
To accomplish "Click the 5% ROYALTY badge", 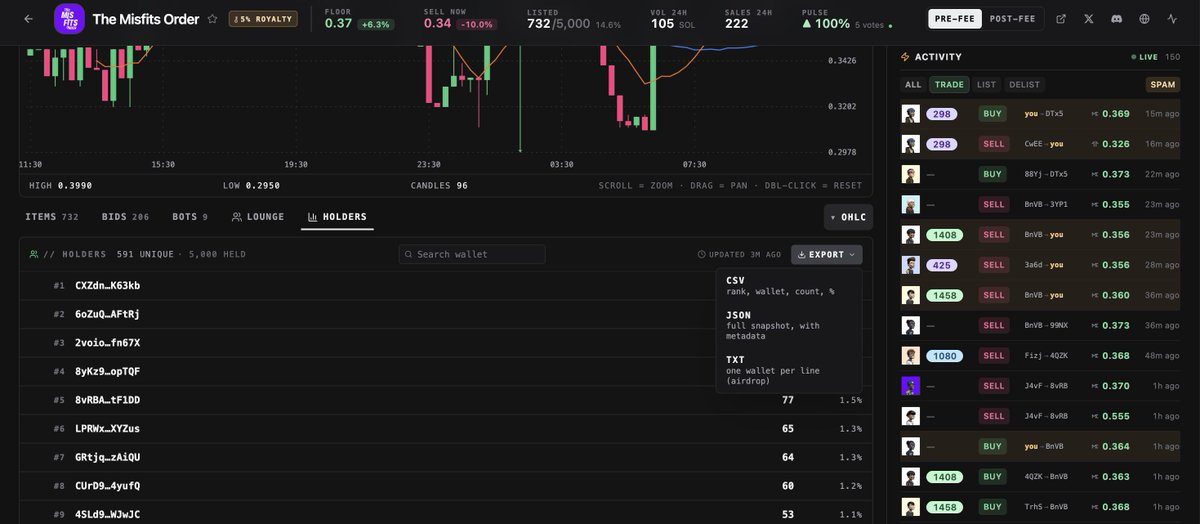I will pyautogui.click(x=263, y=19).
